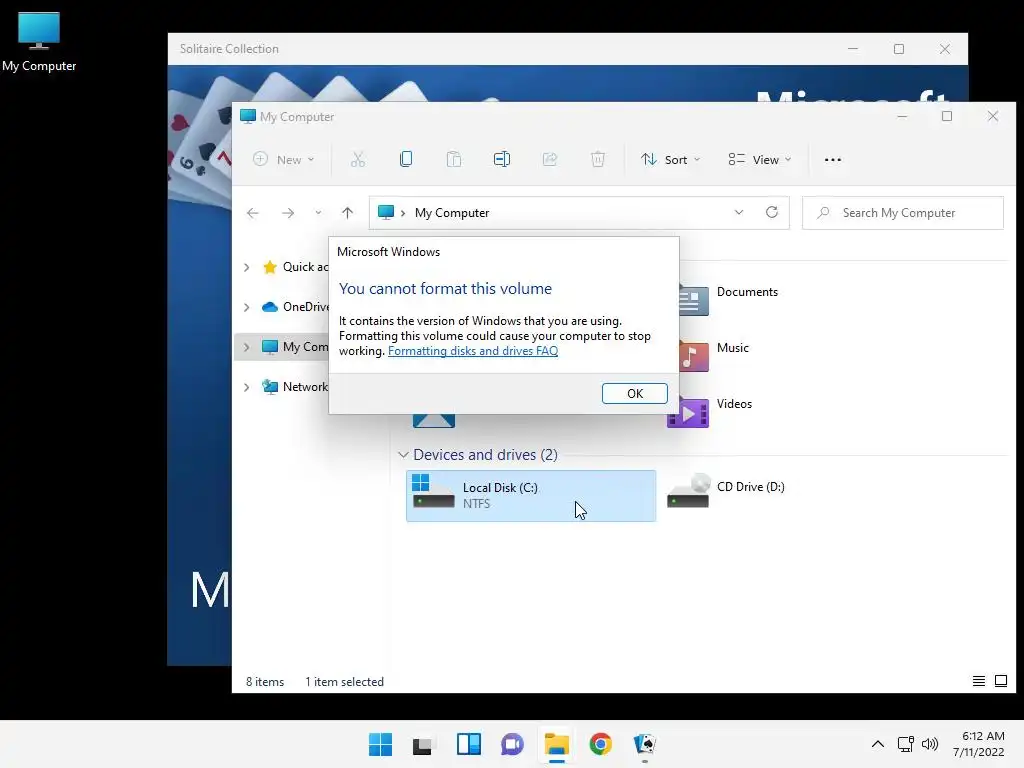The height and width of the screenshot is (768, 1024).
Task: Switch to Solitaire Collection taskbar icon
Action: [x=645, y=744]
